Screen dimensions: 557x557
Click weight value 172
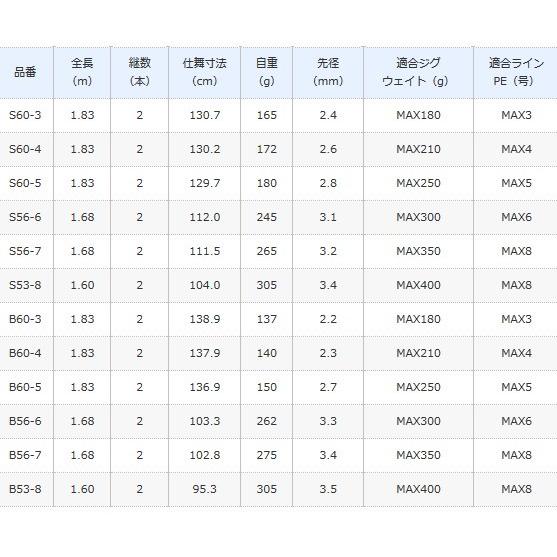(267, 149)
